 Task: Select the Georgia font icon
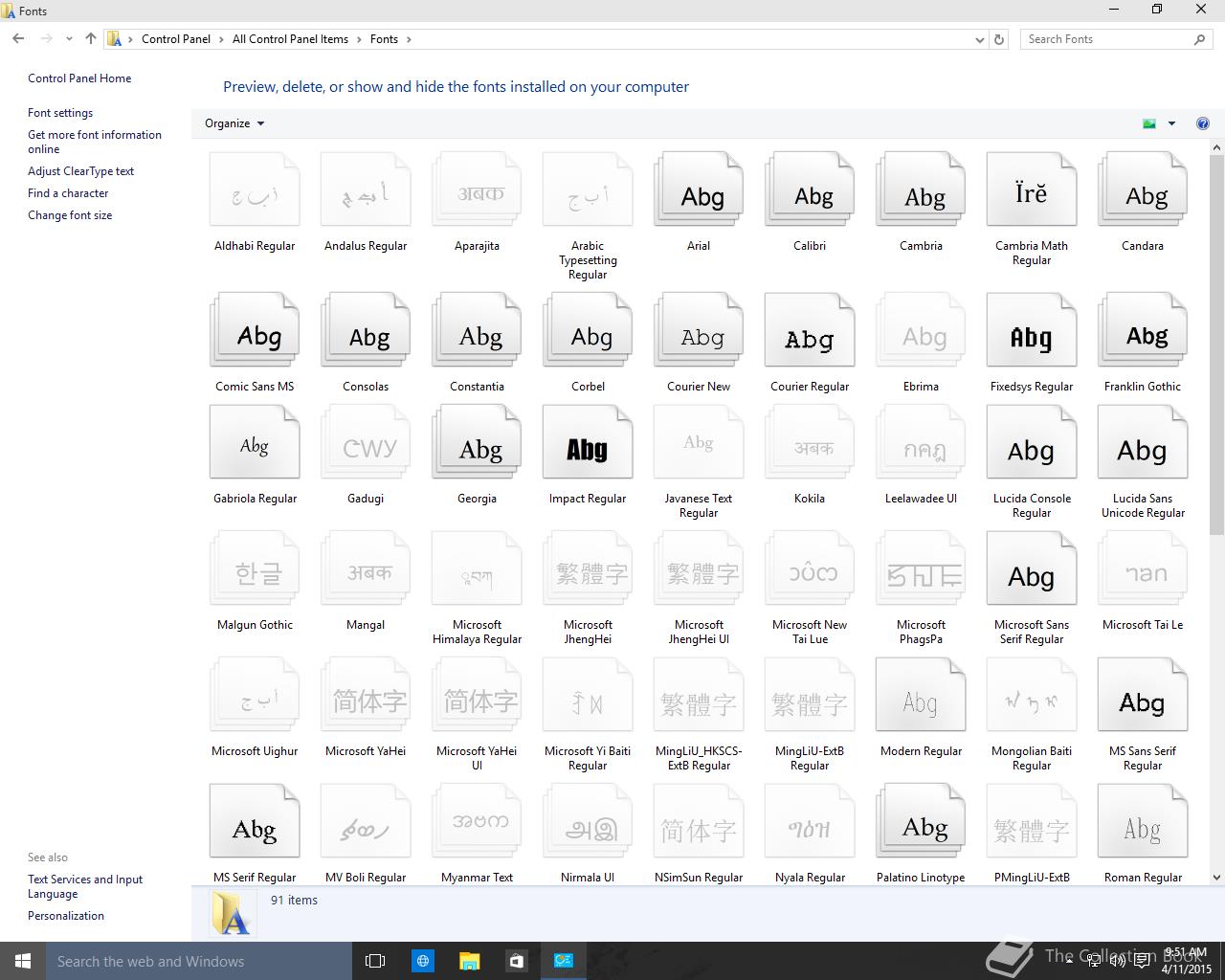(477, 442)
